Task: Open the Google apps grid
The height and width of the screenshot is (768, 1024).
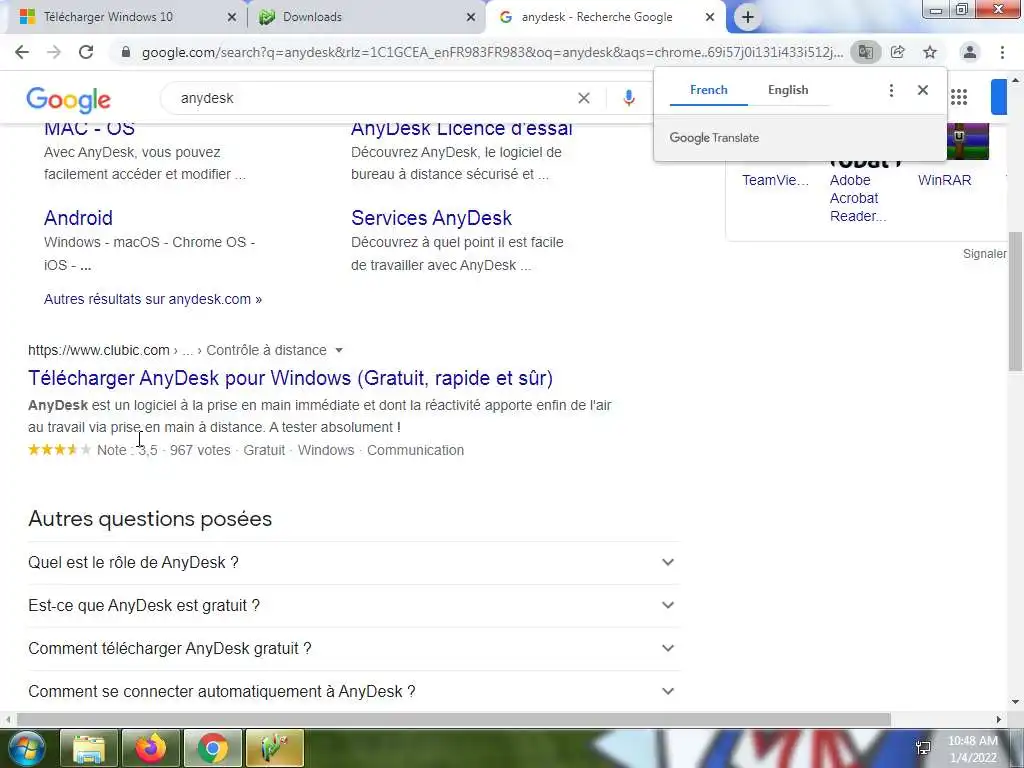Action: point(959,98)
